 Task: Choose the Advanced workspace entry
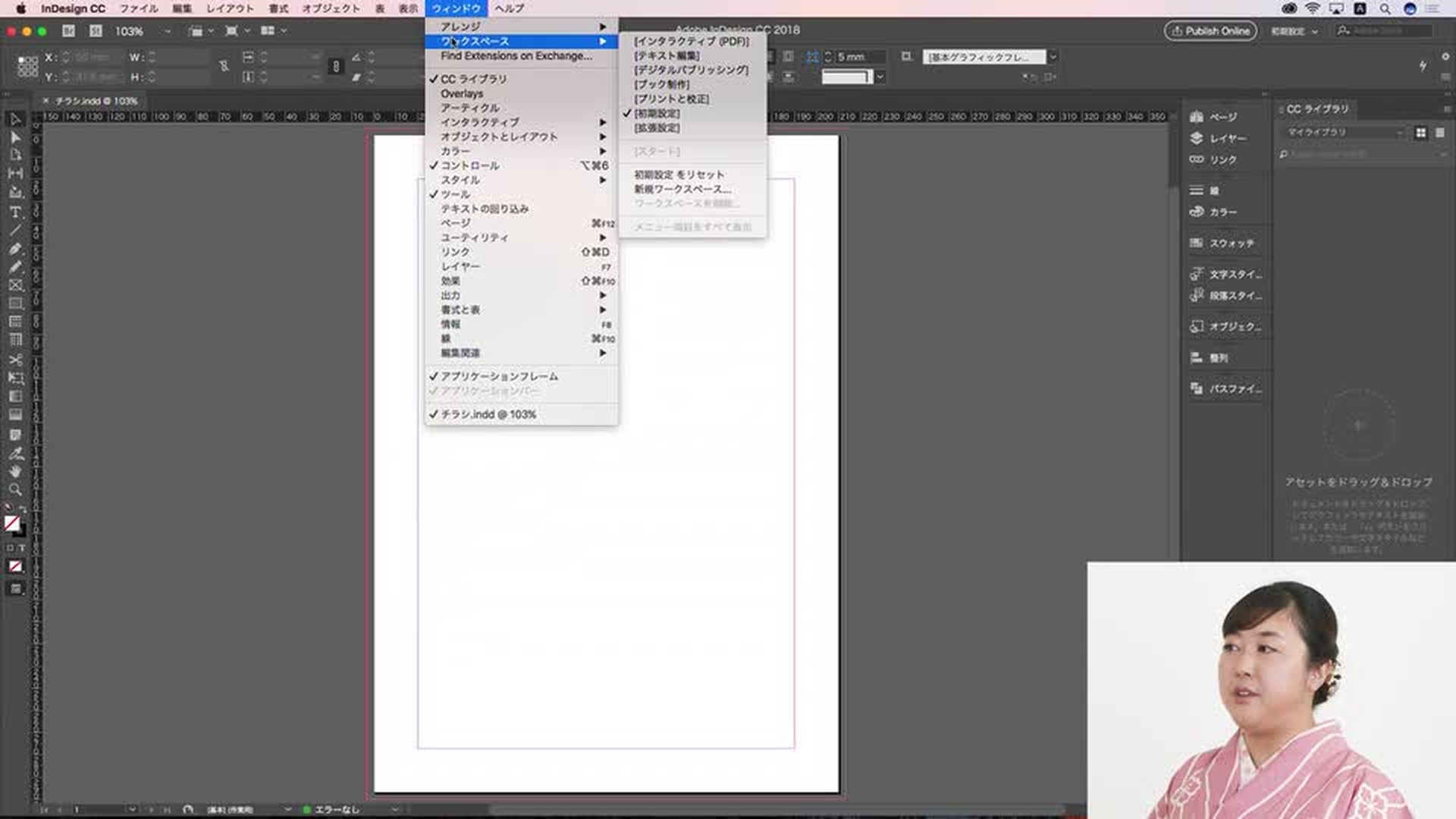tap(657, 127)
